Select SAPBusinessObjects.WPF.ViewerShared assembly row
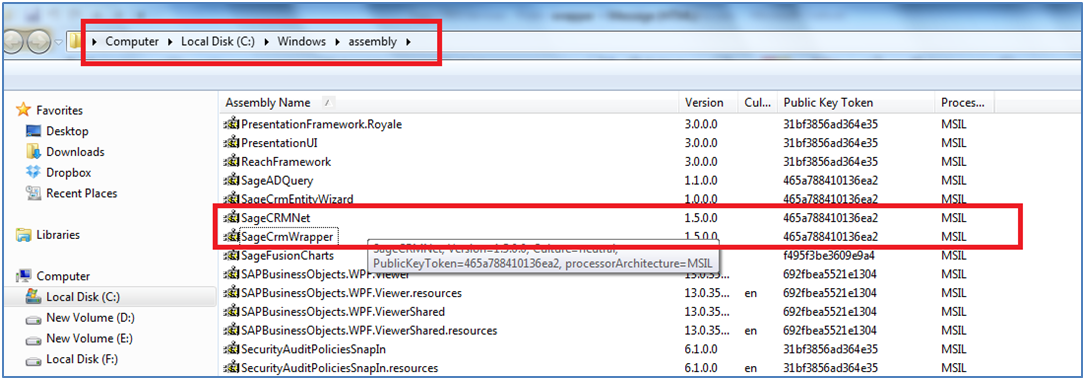 tap(609, 311)
